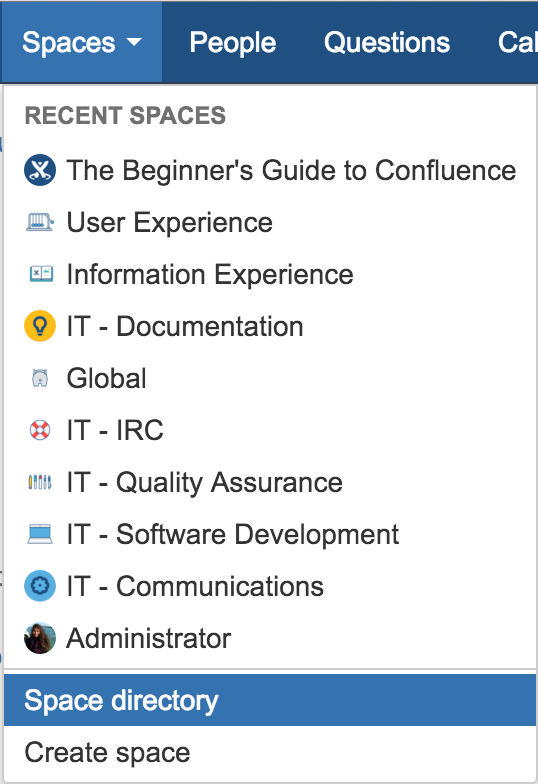
Task: Collapse the Spaces dropdown menu
Action: (82, 42)
